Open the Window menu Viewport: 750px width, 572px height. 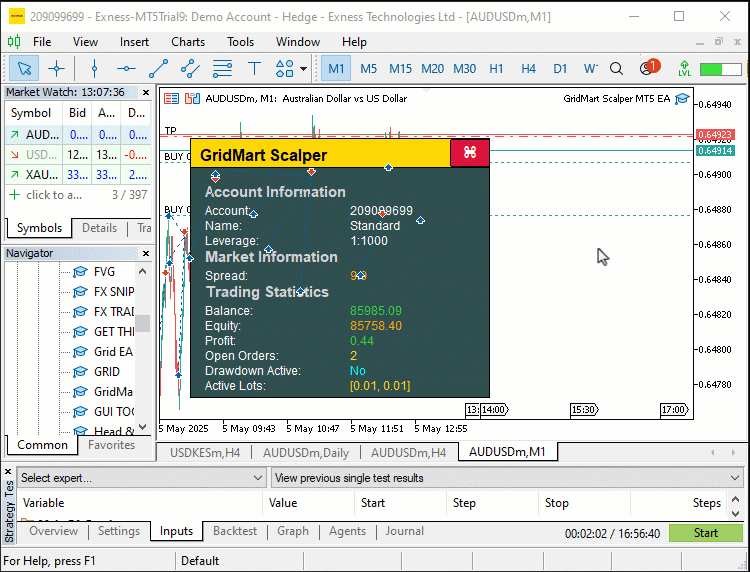tap(298, 42)
